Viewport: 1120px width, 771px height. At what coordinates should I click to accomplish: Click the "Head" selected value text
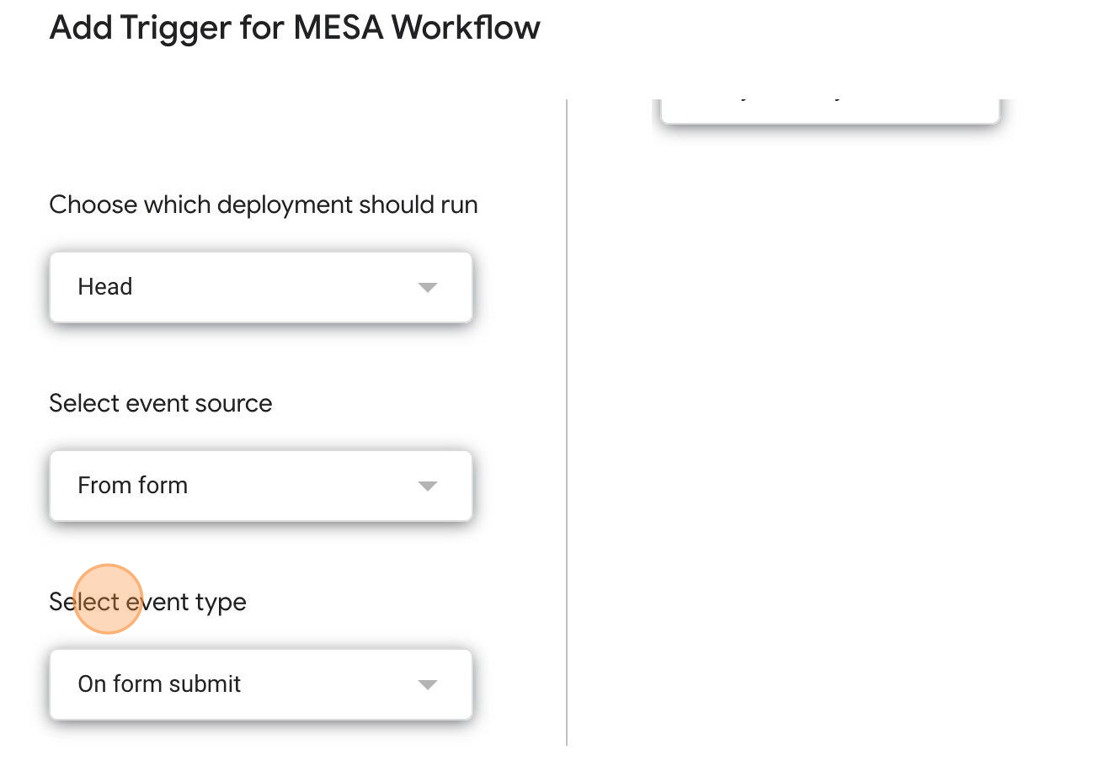pyautogui.click(x=105, y=287)
